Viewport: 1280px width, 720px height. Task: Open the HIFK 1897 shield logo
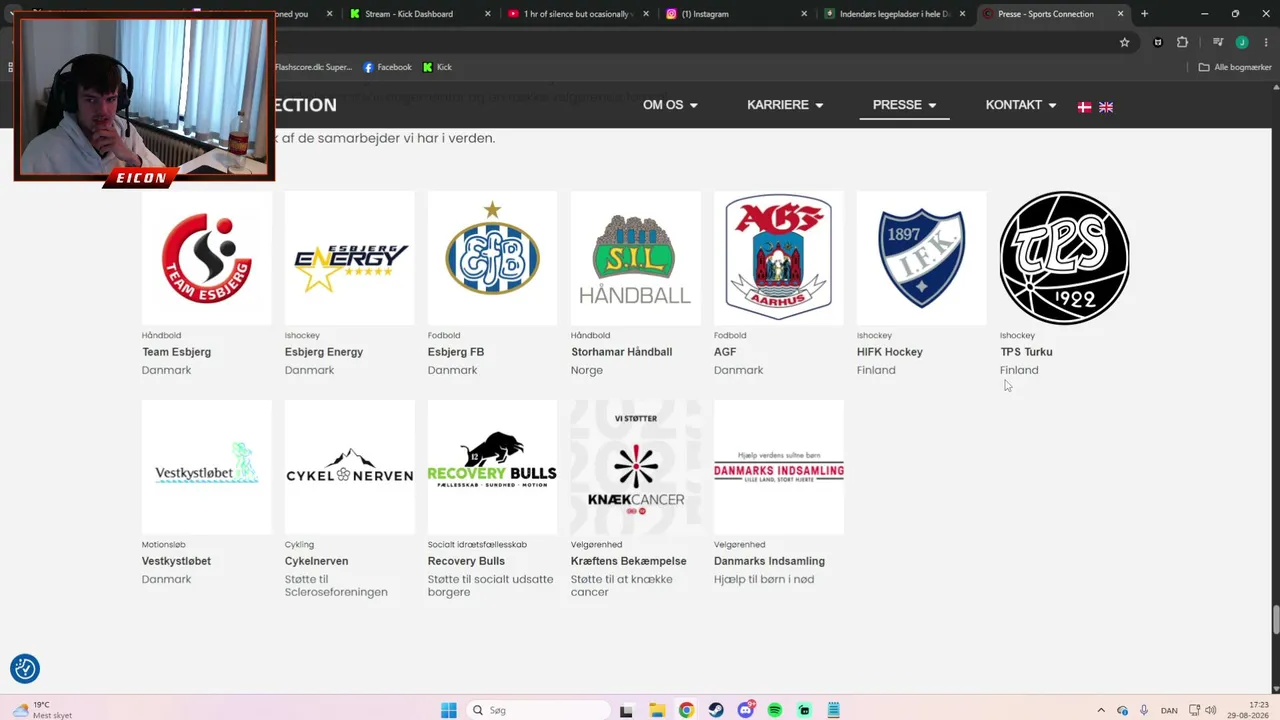pyautogui.click(x=922, y=258)
